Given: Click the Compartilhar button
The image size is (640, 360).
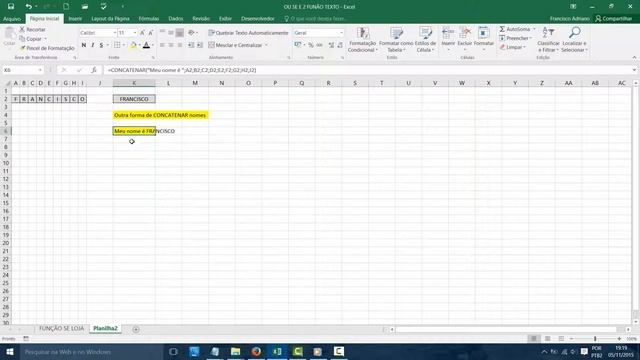Looking at the screenshot, I should click(x=613, y=19).
